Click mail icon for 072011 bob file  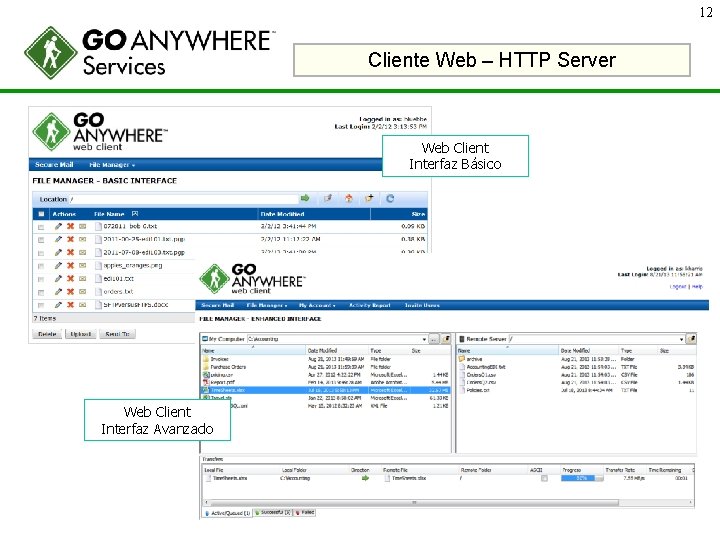click(83, 226)
